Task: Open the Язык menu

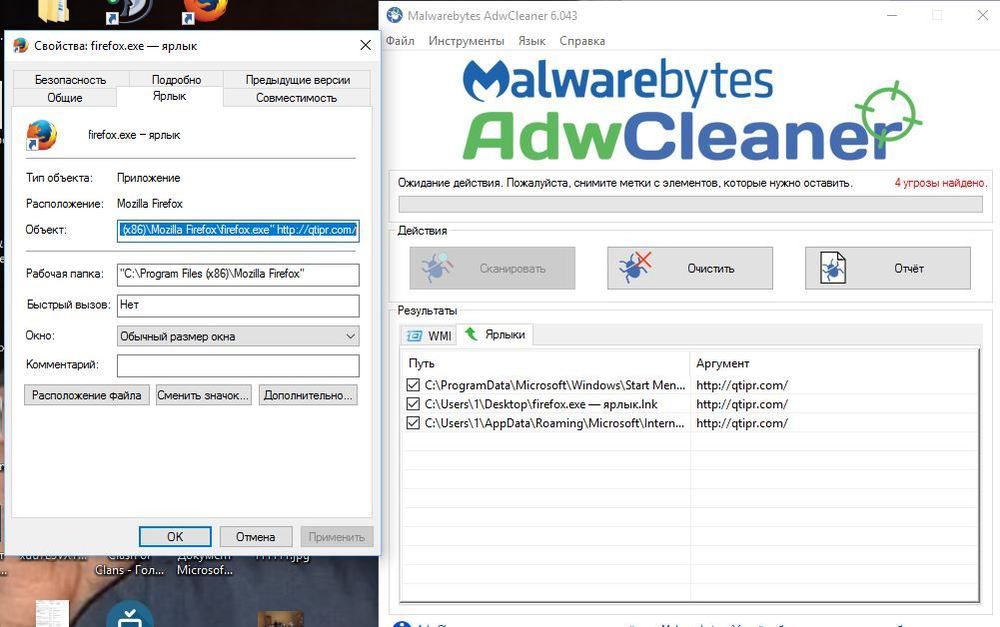Action: (x=531, y=41)
